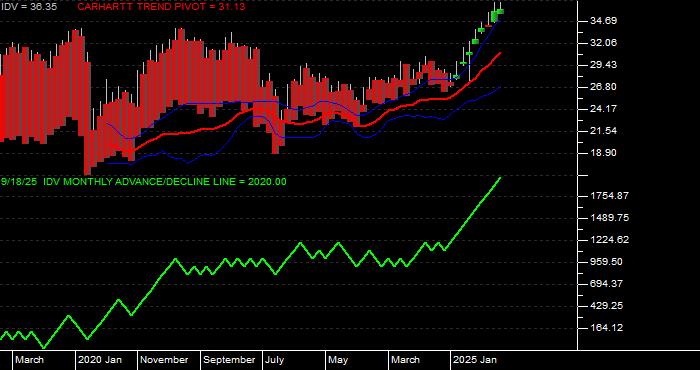
Task: Click the 32.06 price axis label
Action: 603,42
